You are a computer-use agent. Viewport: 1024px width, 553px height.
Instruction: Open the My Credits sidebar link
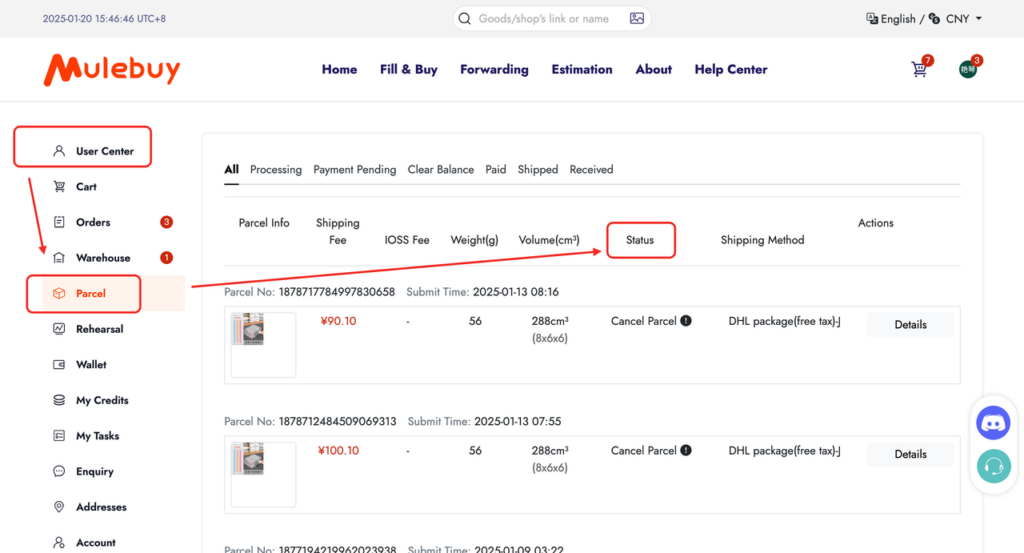(x=102, y=400)
